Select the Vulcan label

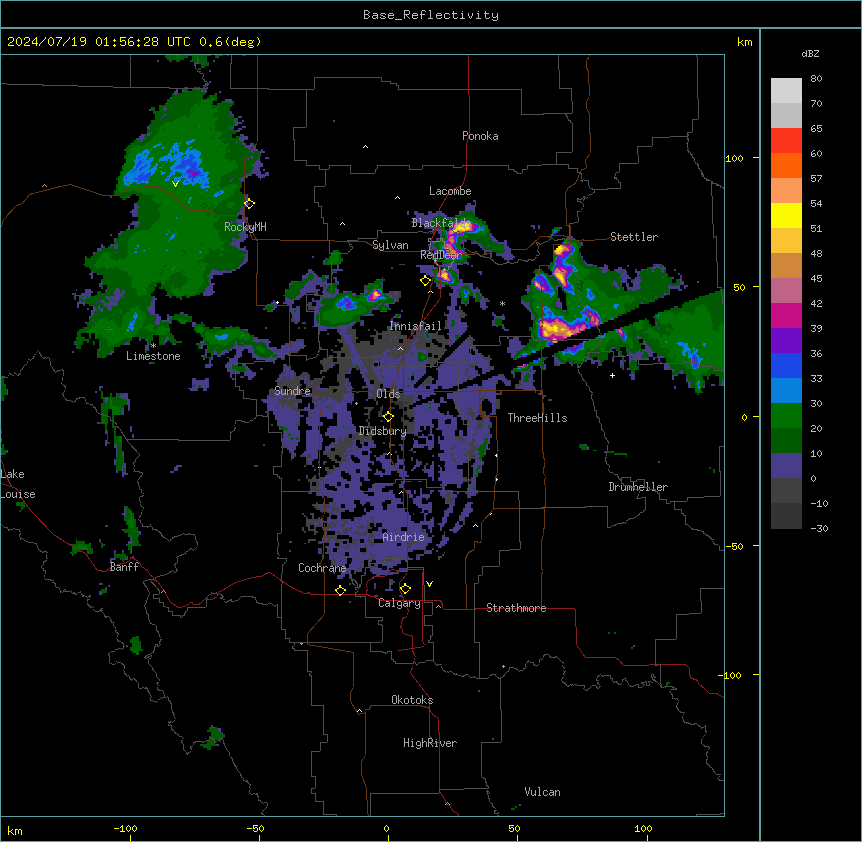[542, 792]
